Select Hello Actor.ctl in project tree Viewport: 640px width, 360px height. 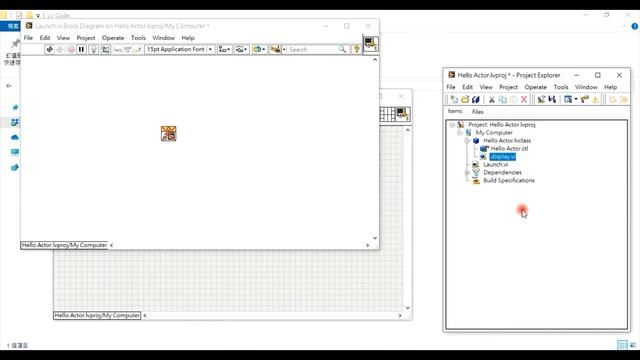coord(509,149)
